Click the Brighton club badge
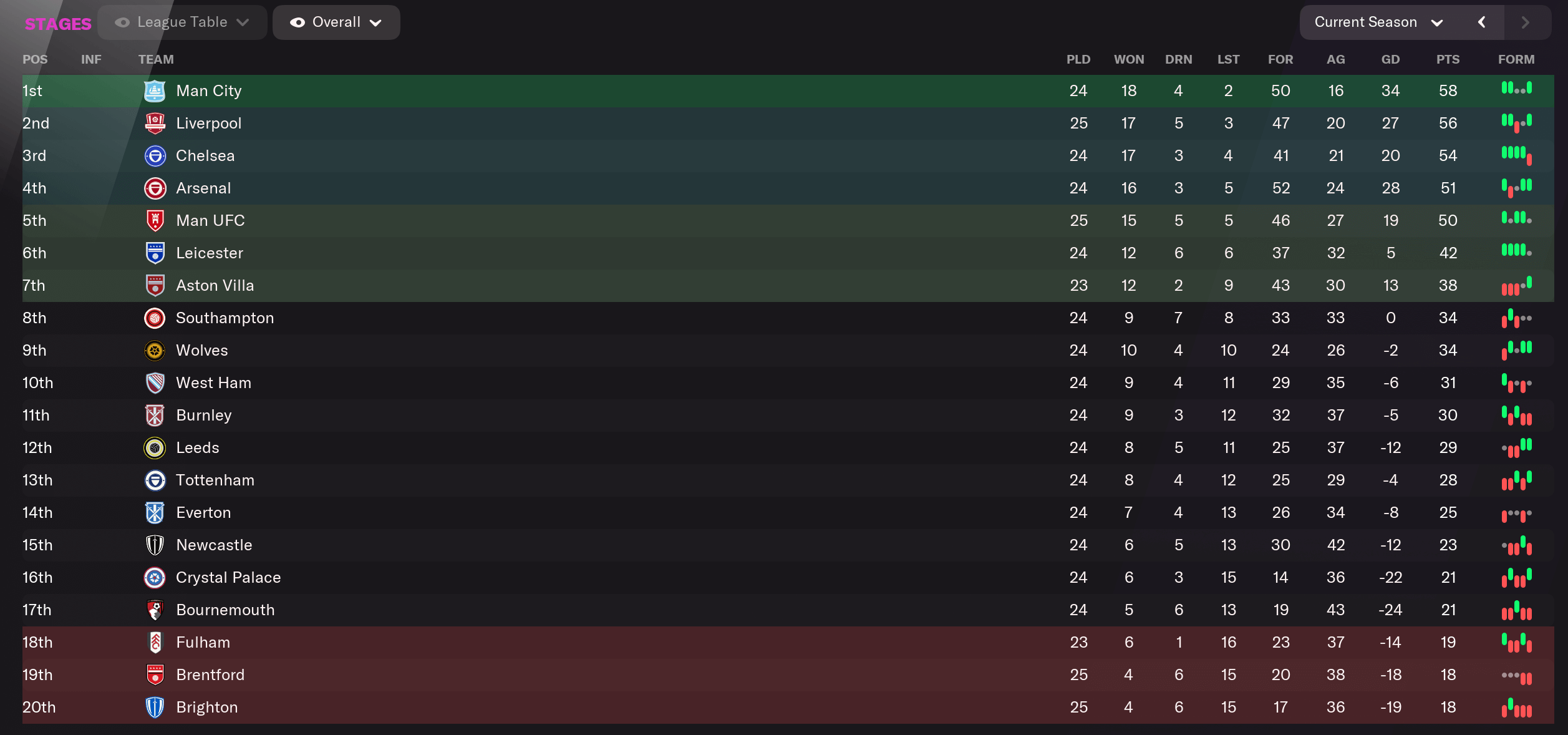The image size is (1568, 735). [x=154, y=707]
